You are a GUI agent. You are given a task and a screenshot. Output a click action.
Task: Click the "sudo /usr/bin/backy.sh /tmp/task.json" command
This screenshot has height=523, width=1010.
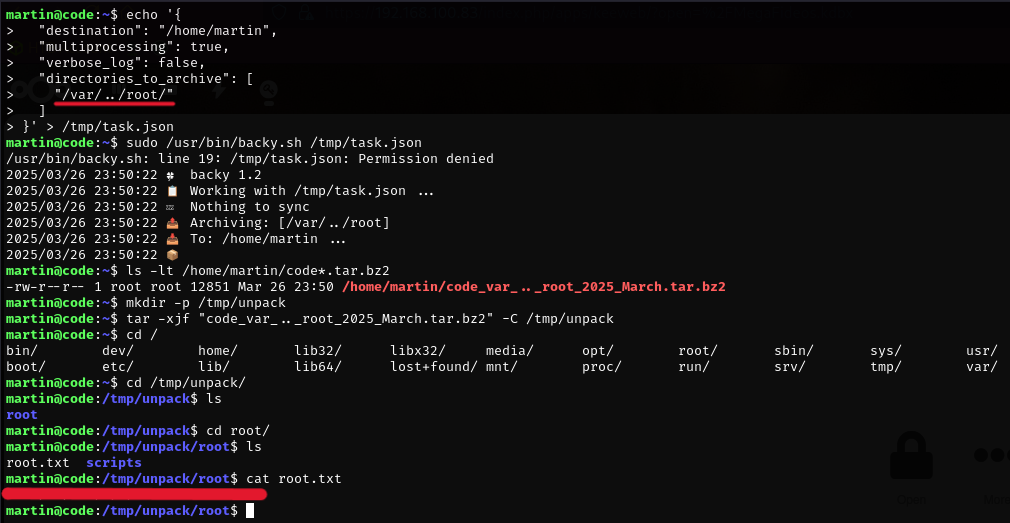(x=274, y=142)
